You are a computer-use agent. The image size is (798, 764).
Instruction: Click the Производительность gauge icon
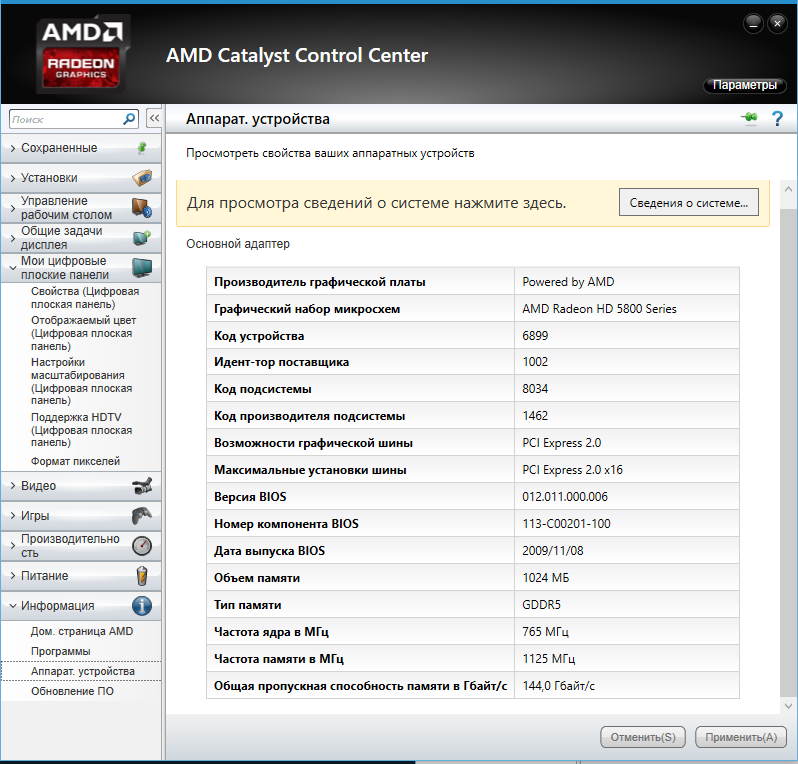click(142, 546)
